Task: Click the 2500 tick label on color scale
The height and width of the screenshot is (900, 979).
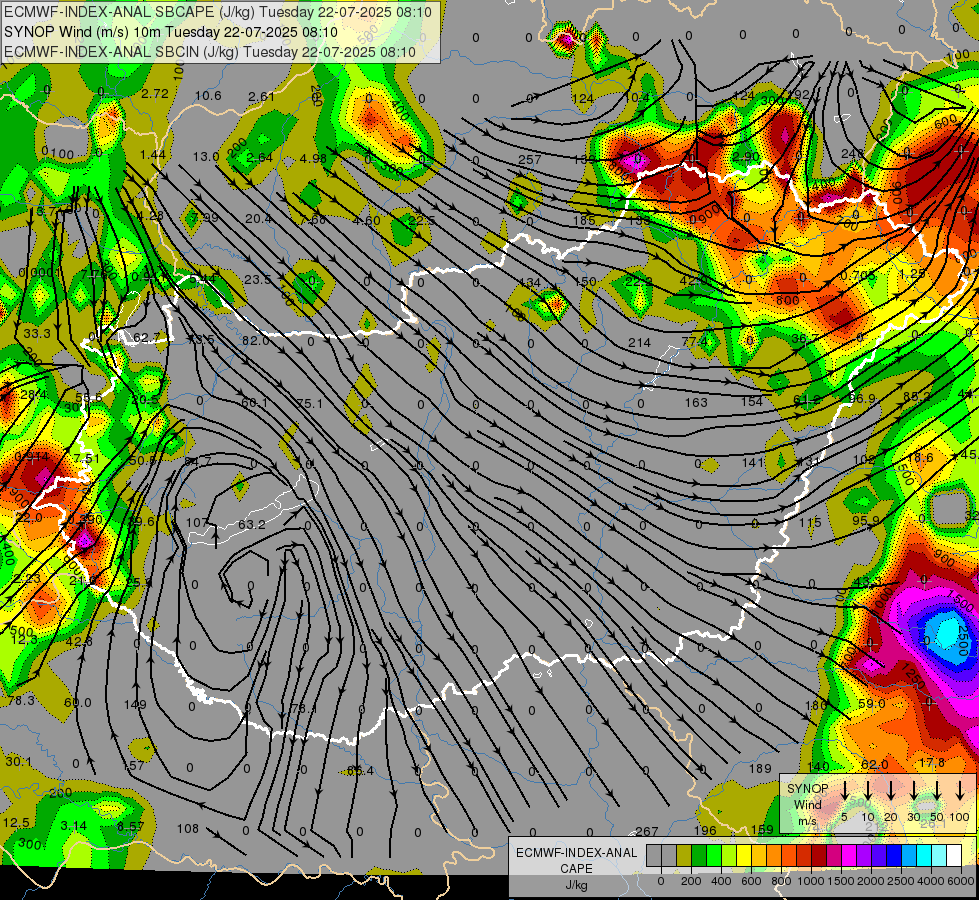Action: coord(901,881)
